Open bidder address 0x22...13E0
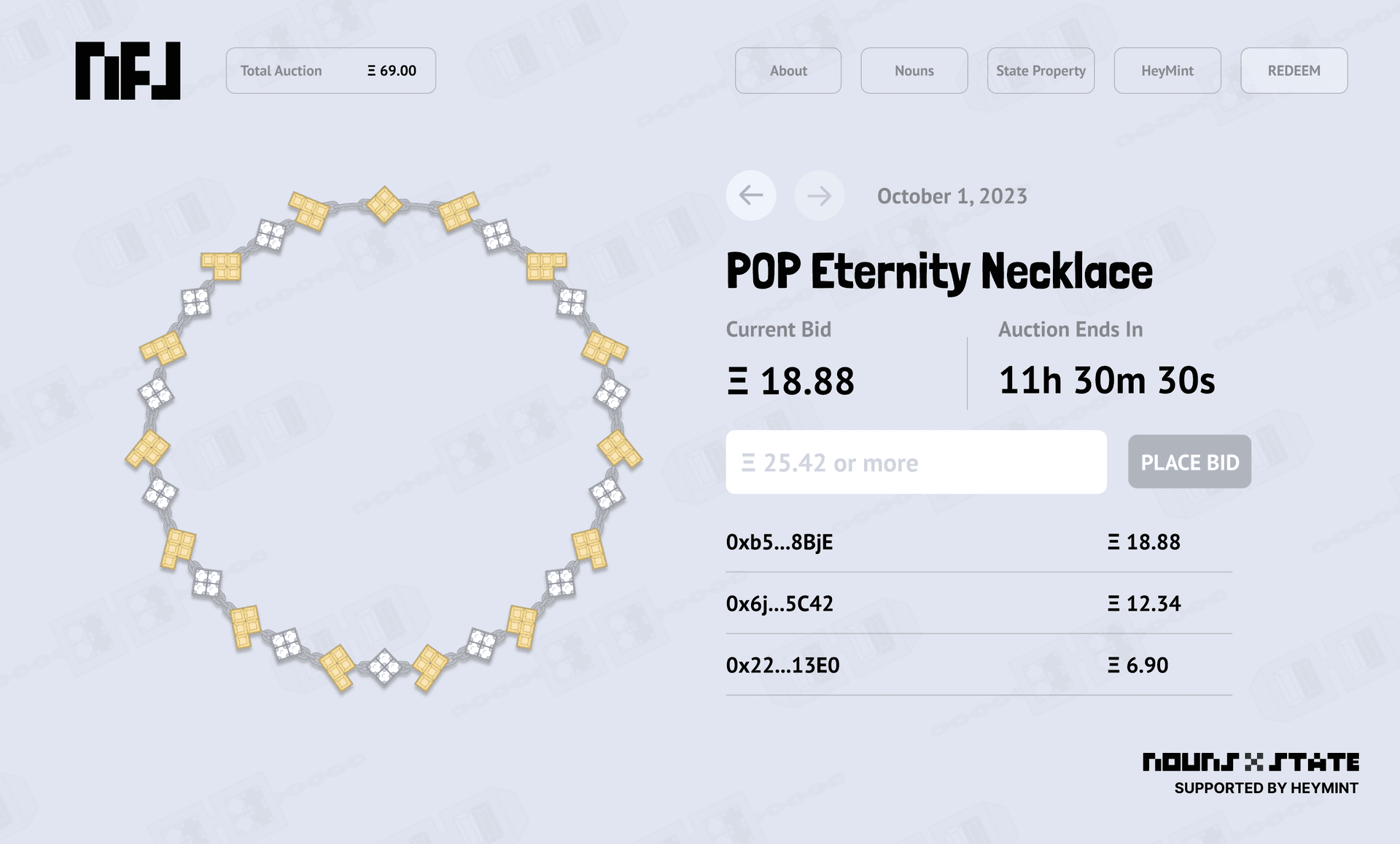This screenshot has width=1400, height=844. point(782,665)
